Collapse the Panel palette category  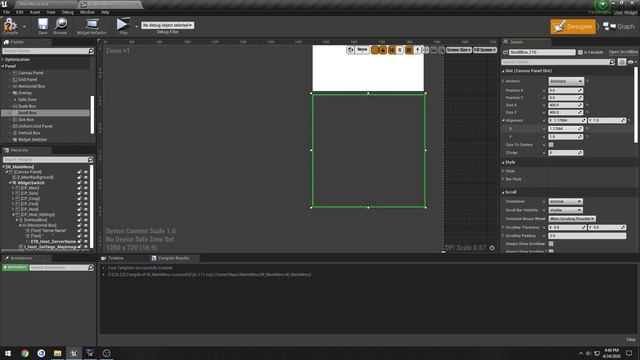coord(2,66)
